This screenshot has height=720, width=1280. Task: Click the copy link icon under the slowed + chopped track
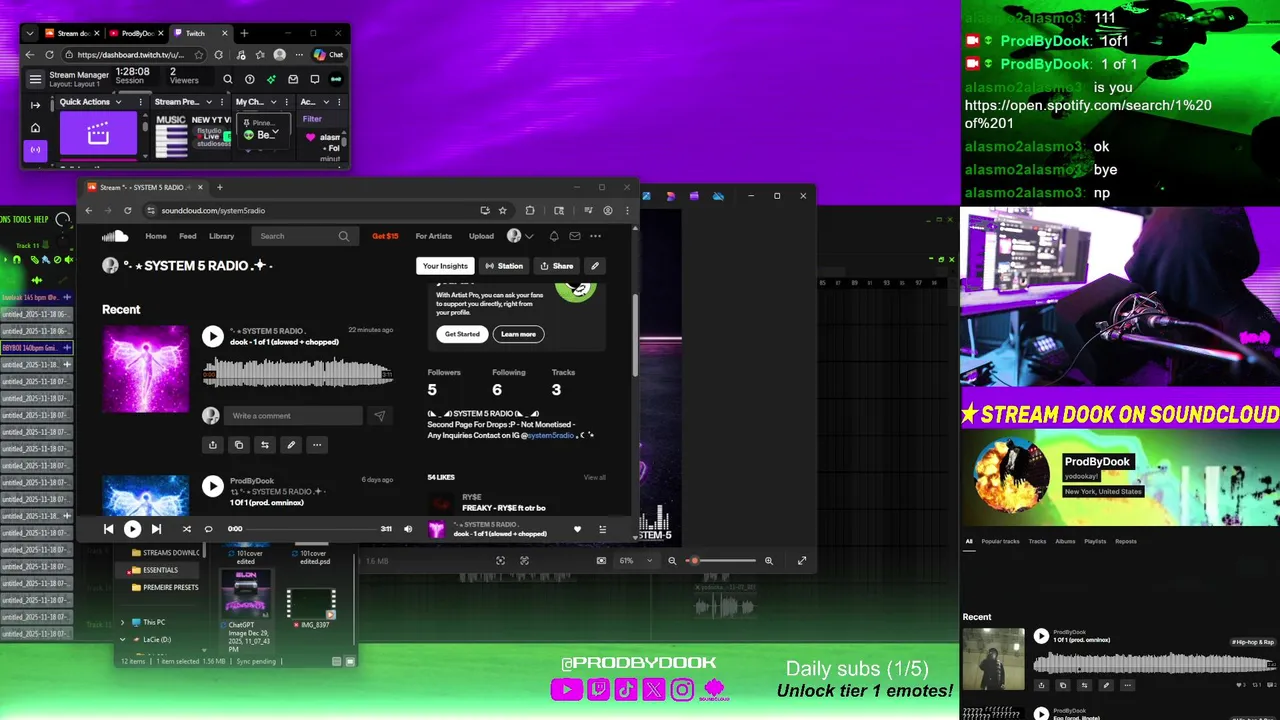pyautogui.click(x=238, y=445)
